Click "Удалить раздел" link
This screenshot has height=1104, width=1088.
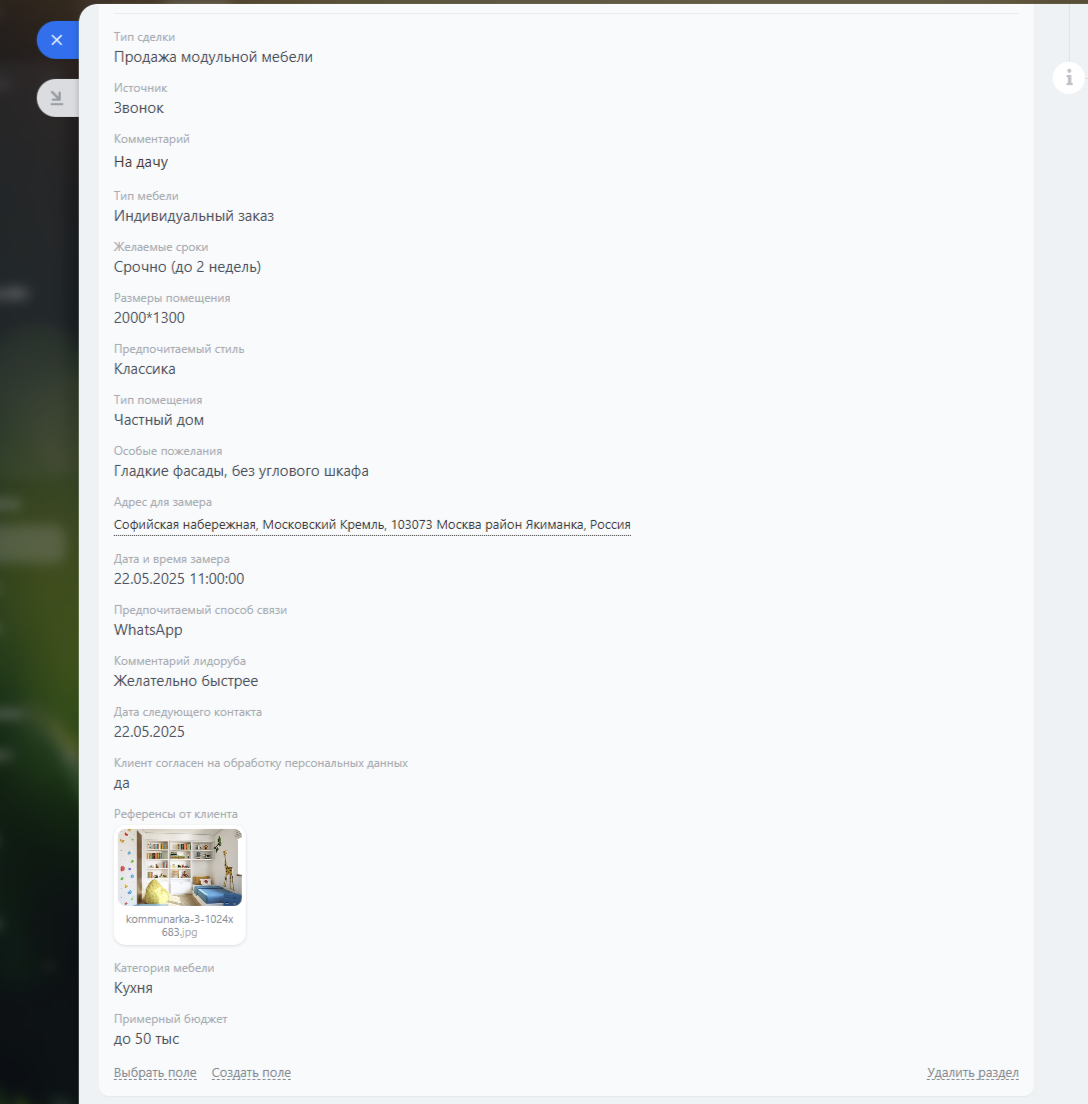pyautogui.click(x=973, y=1073)
